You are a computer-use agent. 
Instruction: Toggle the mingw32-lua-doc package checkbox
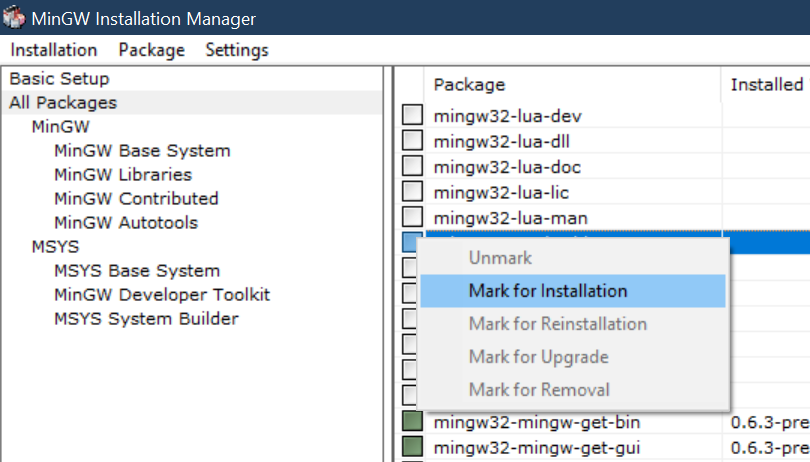[x=412, y=166]
